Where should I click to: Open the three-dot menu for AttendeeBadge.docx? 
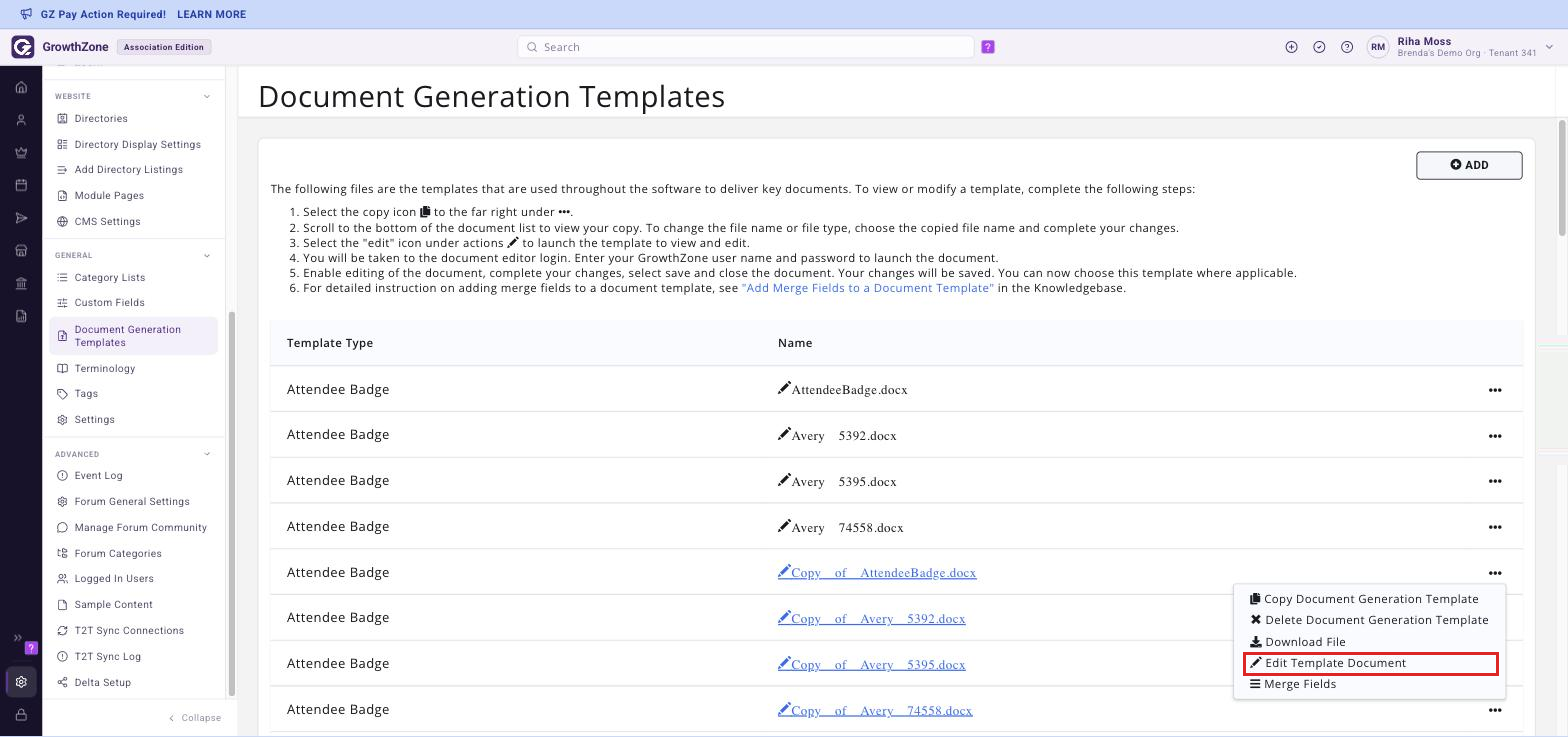[1495, 390]
